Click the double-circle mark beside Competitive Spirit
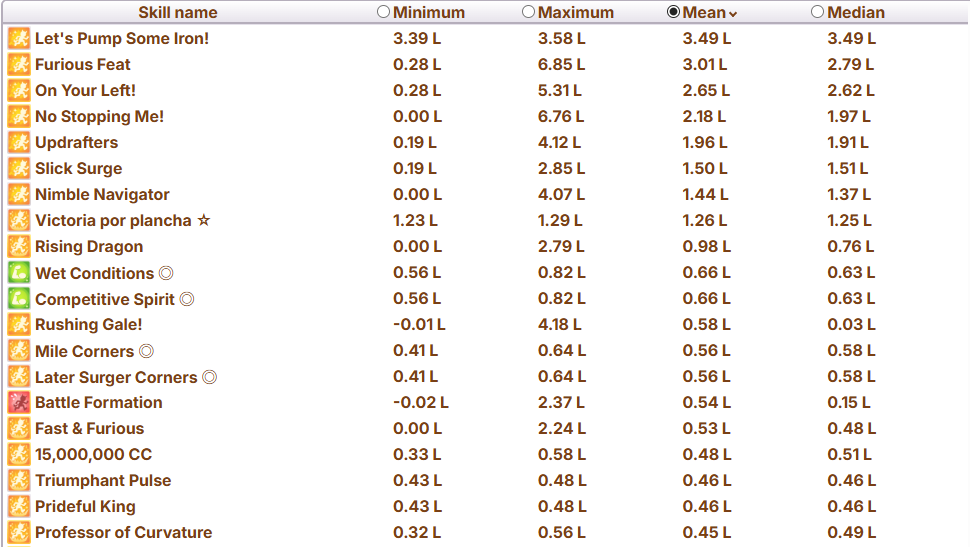 tap(187, 299)
